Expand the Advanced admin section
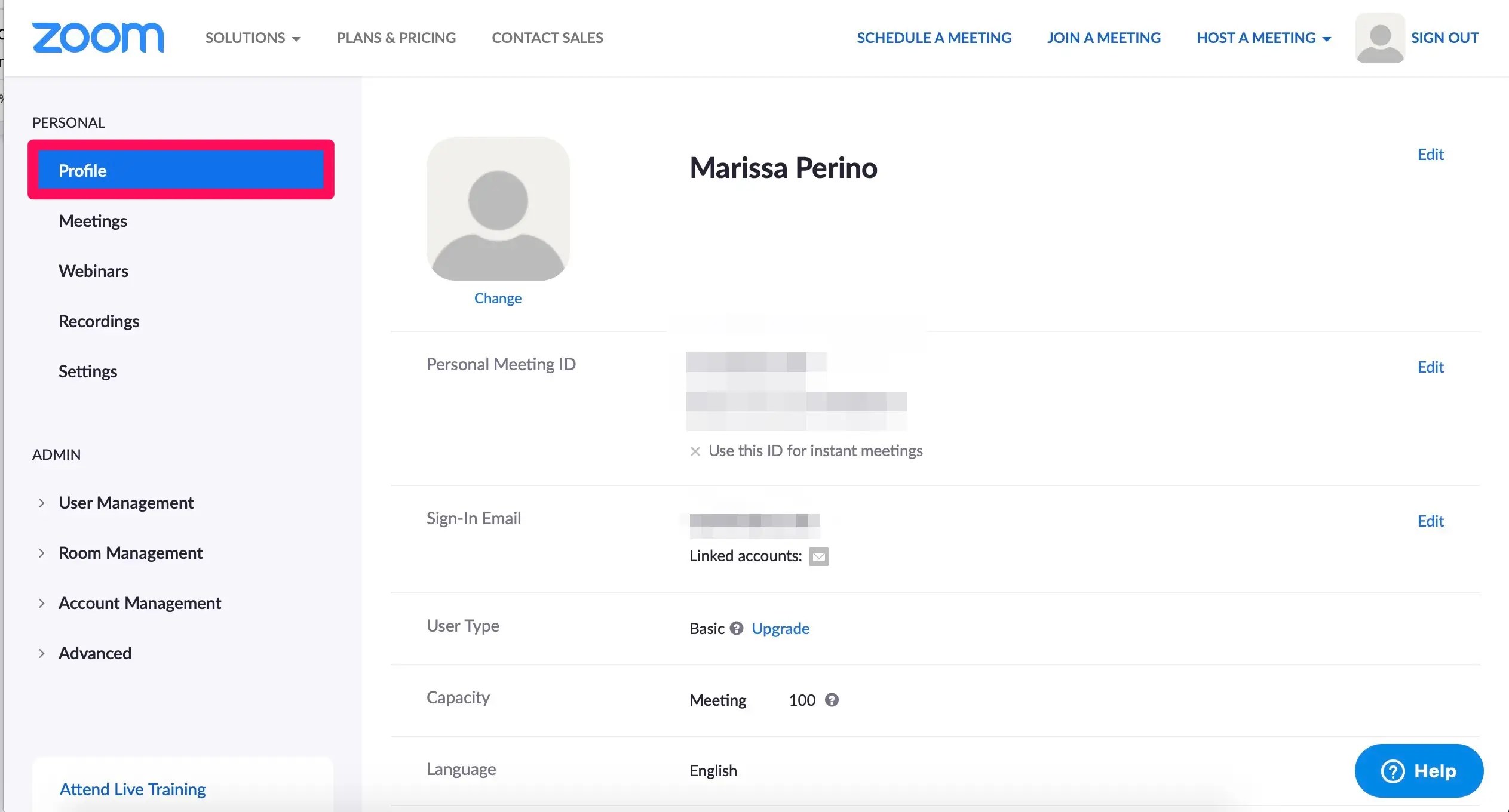This screenshot has width=1509, height=812. tap(94, 653)
